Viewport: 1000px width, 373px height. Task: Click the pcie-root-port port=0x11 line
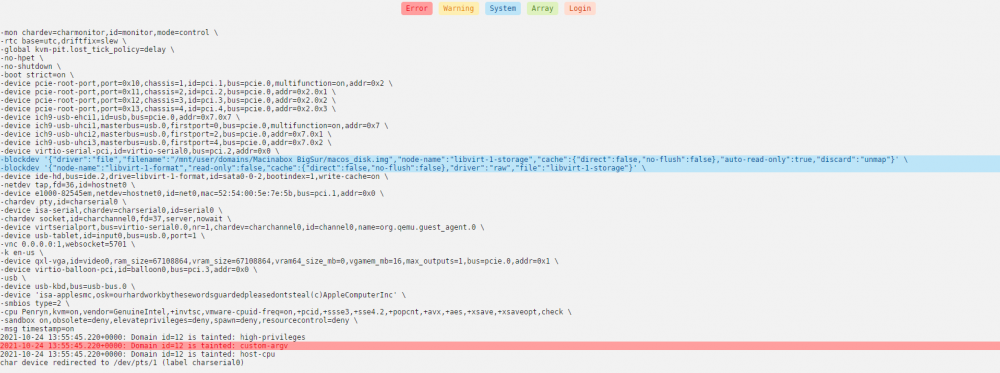point(168,91)
